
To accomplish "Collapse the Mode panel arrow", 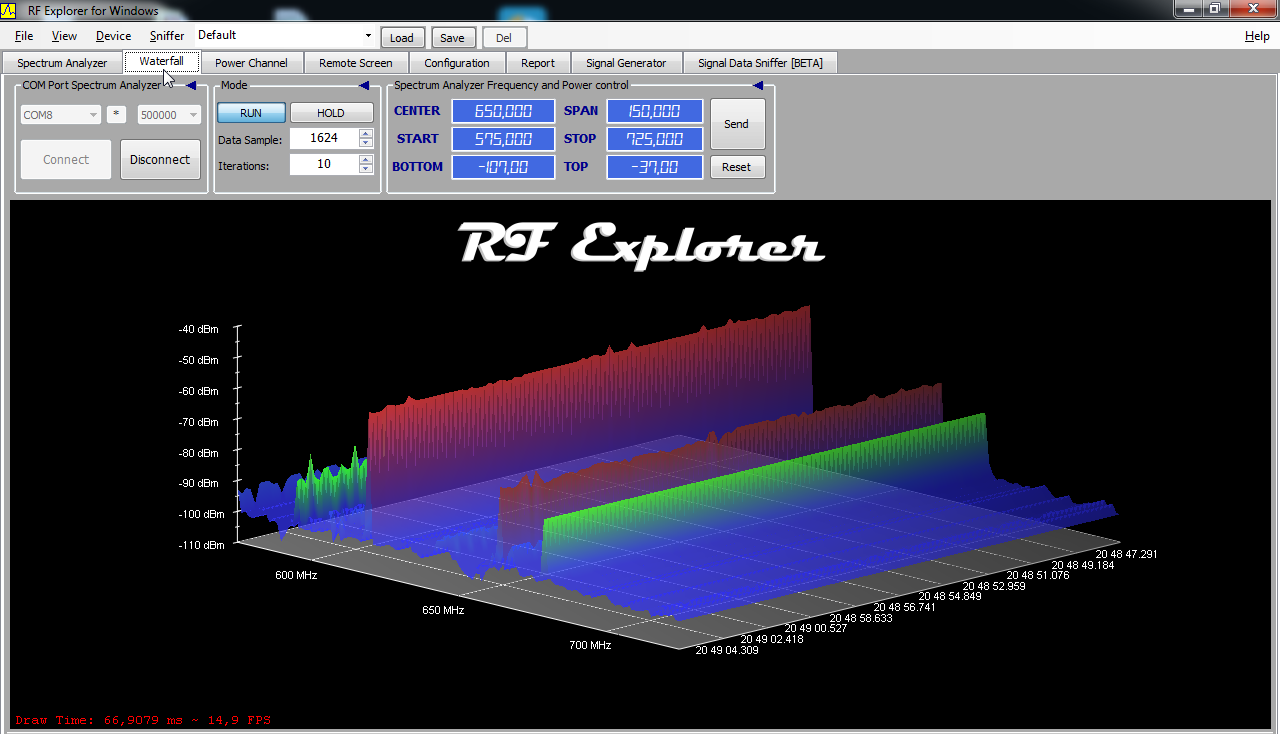I will [364, 86].
